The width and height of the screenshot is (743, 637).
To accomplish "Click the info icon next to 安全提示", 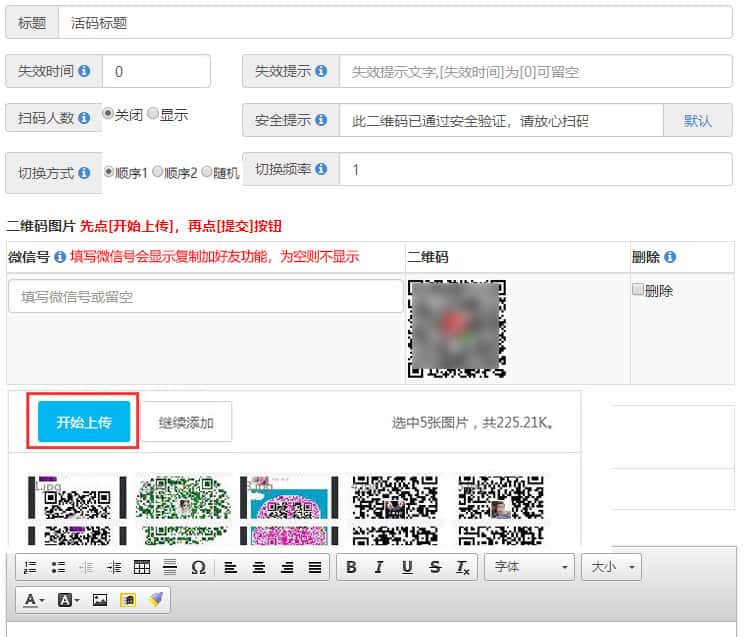I will (321, 120).
